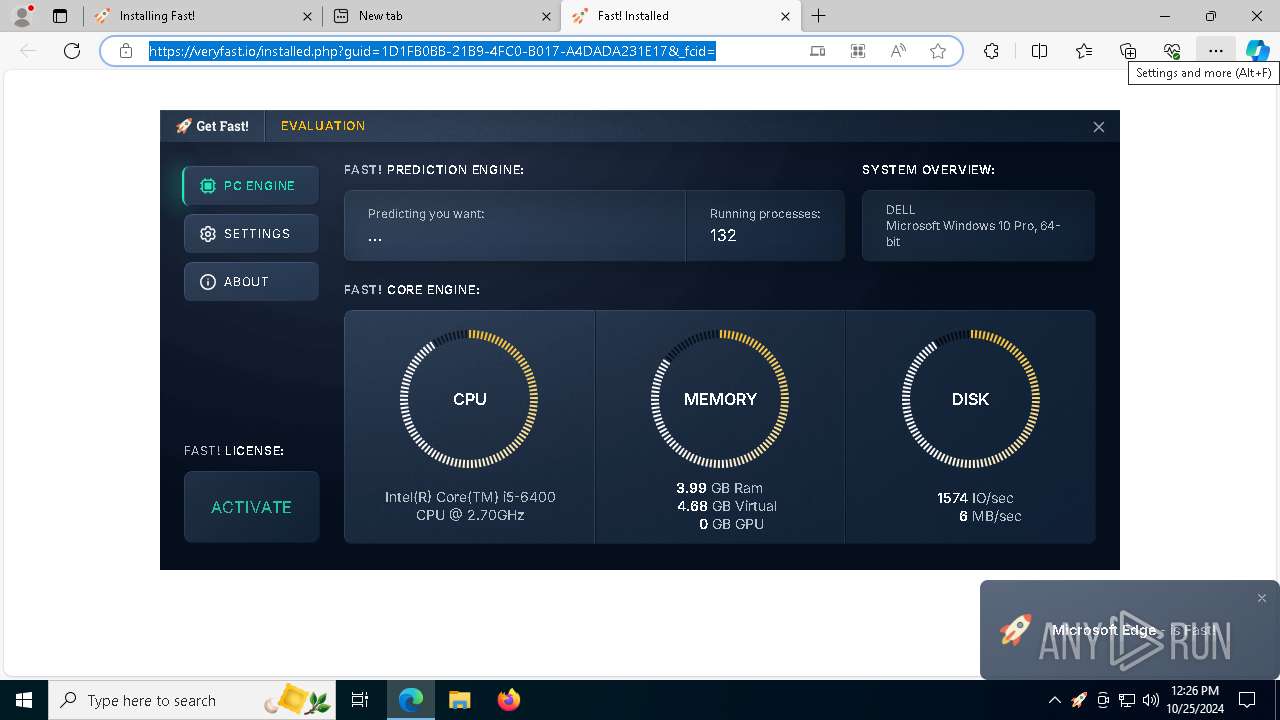1280x720 pixels.
Task: Click the Predicting you want box
Action: pyautogui.click(x=514, y=226)
